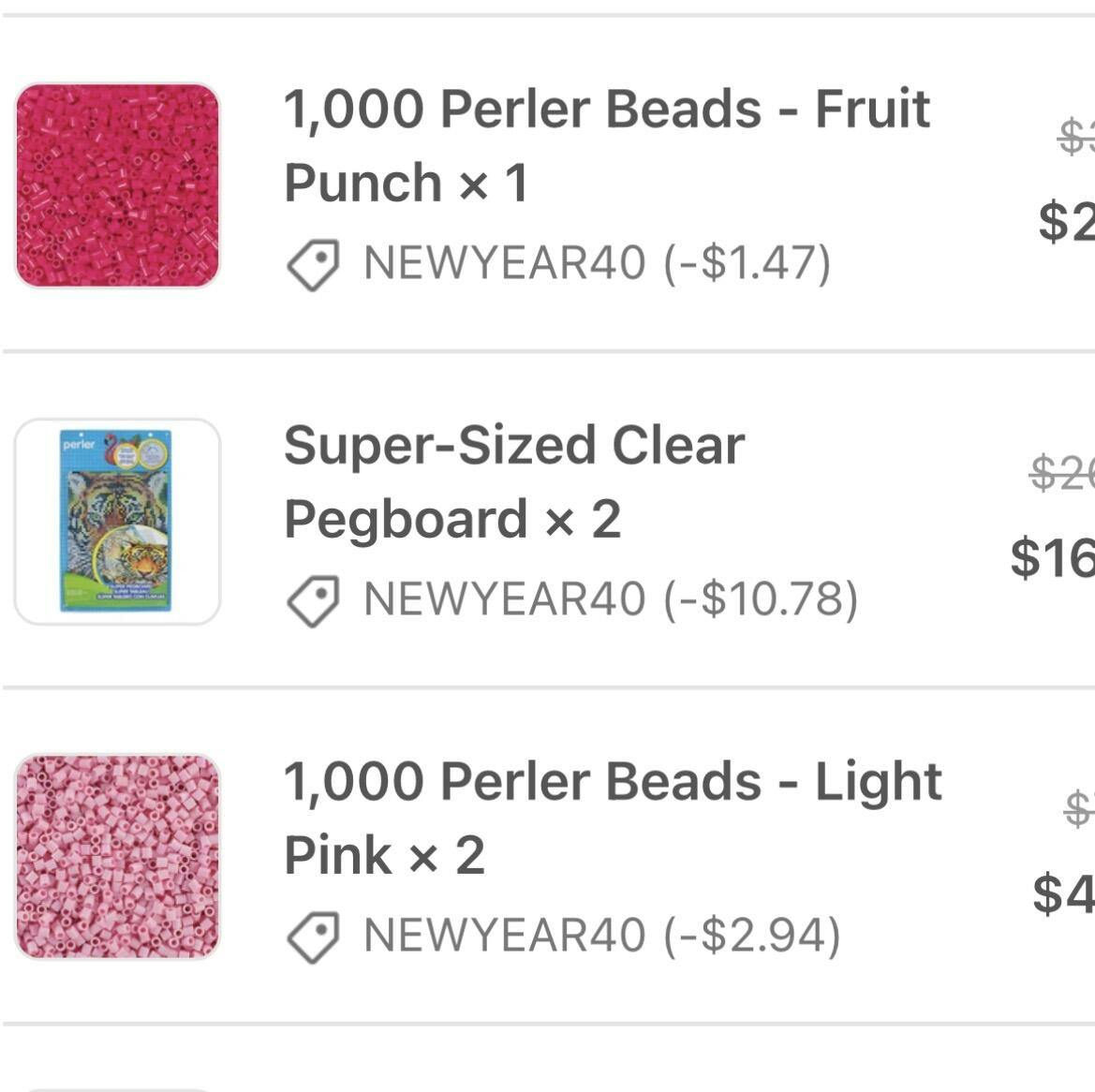This screenshot has width=1095, height=1092.
Task: Select the NEWYEAR40 (-$10.78) discount label
Action: (611, 599)
